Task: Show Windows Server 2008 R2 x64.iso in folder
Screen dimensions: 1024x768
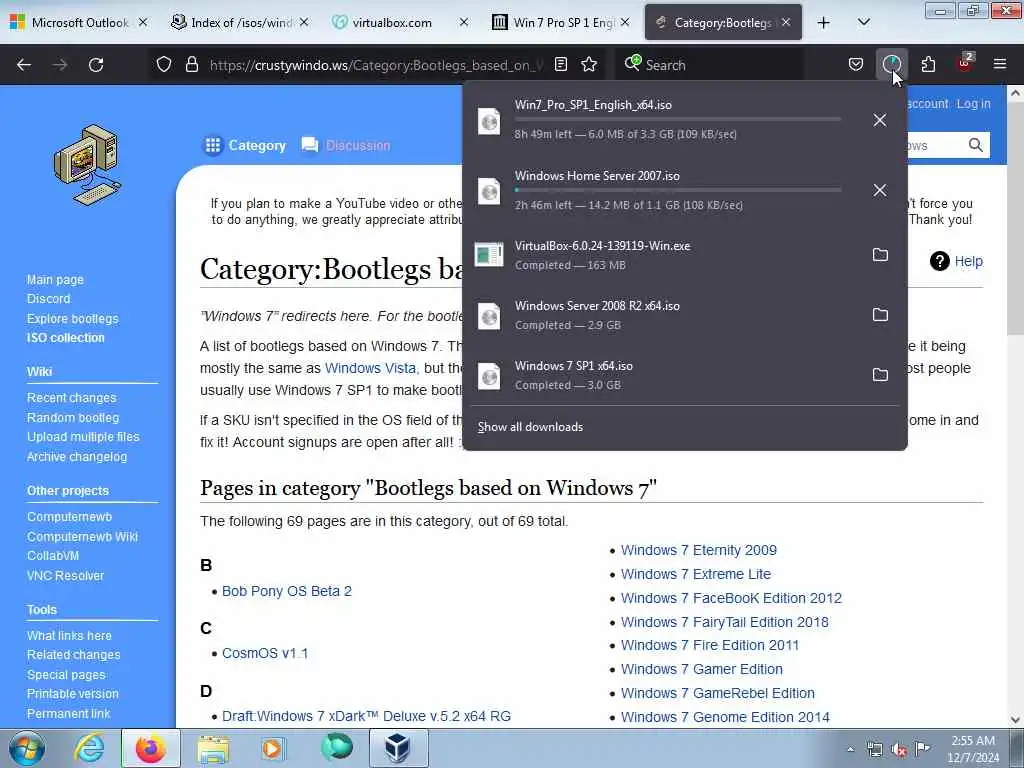Action: point(880,315)
